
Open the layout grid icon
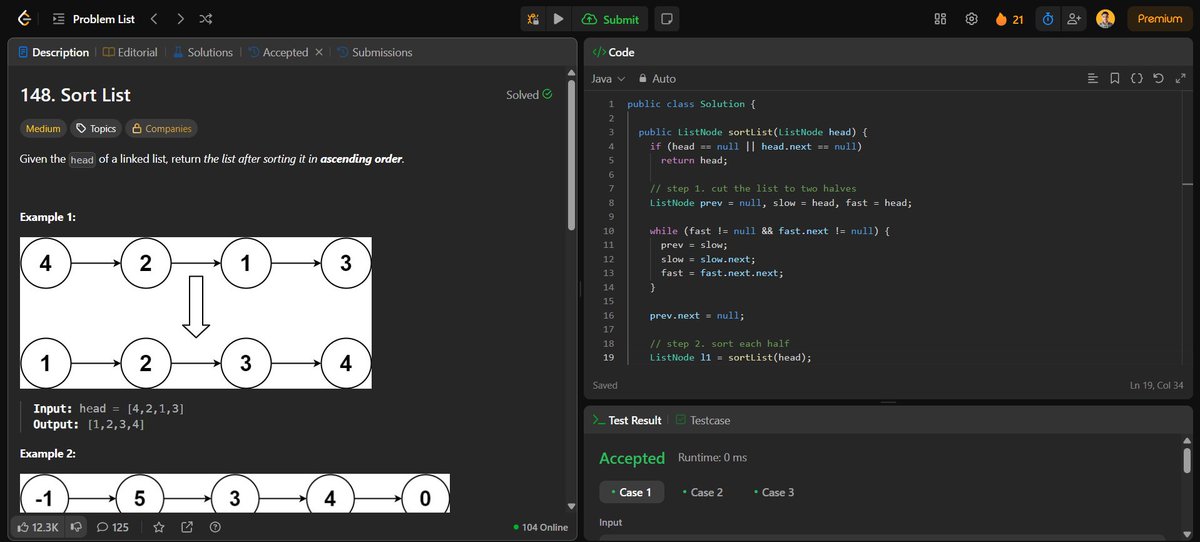pyautogui.click(x=940, y=19)
